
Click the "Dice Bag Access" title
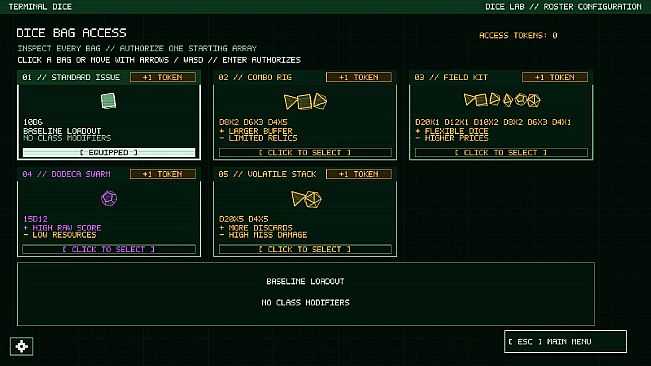pyautogui.click(x=71, y=33)
